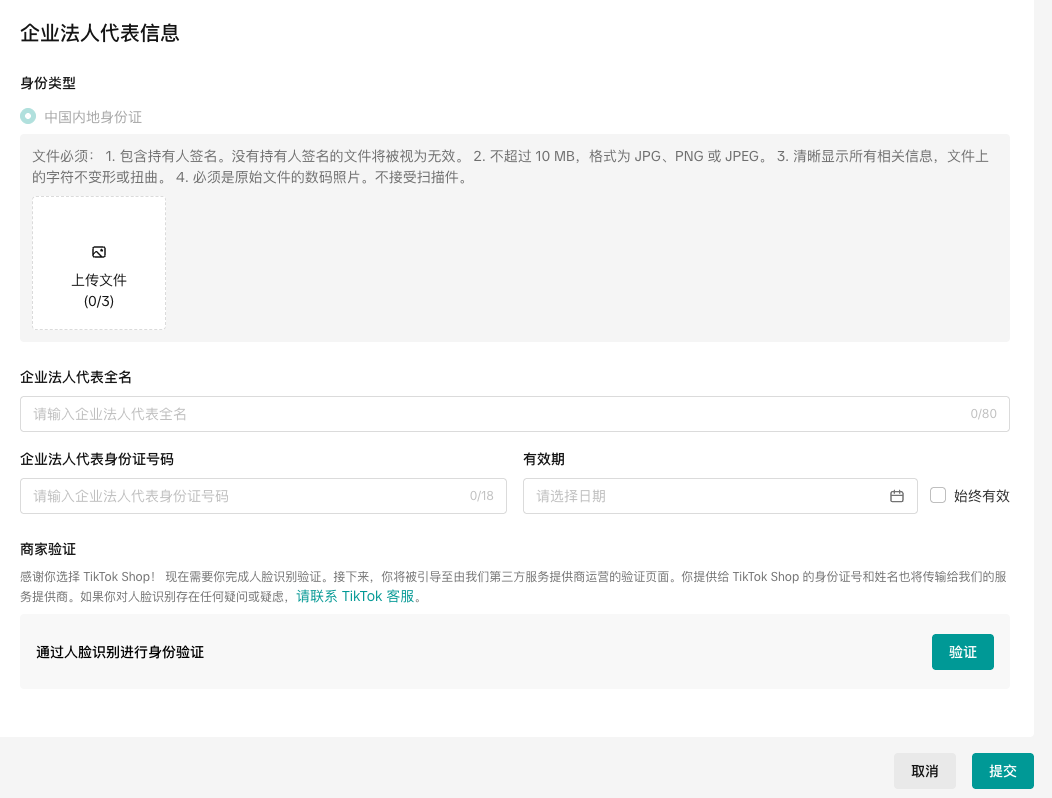Click the 取消 button
The width and height of the screenshot is (1052, 798).
925,771
